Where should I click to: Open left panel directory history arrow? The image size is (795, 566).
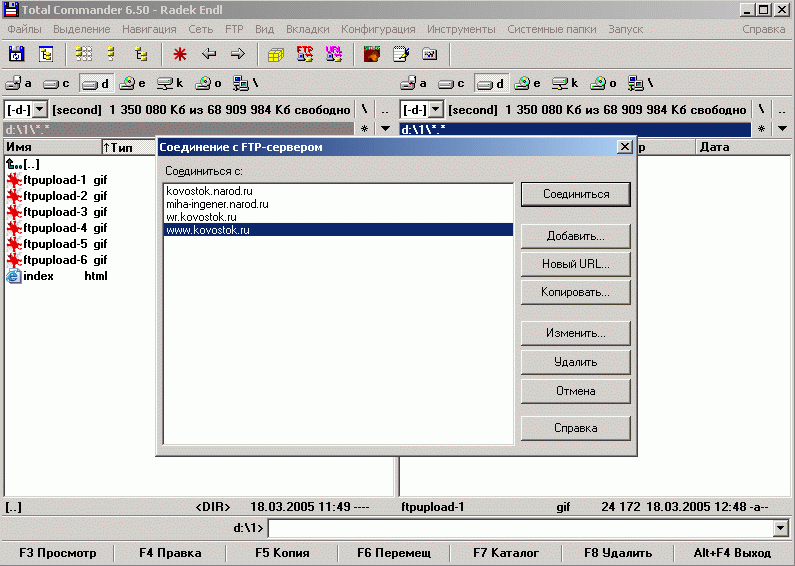tap(385, 129)
